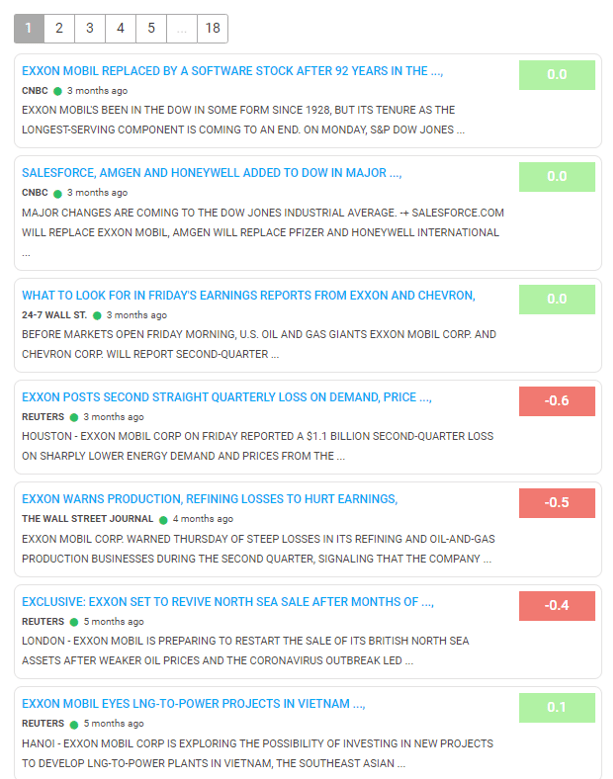
Task: Open page 3 in pagination
Action: pos(90,28)
